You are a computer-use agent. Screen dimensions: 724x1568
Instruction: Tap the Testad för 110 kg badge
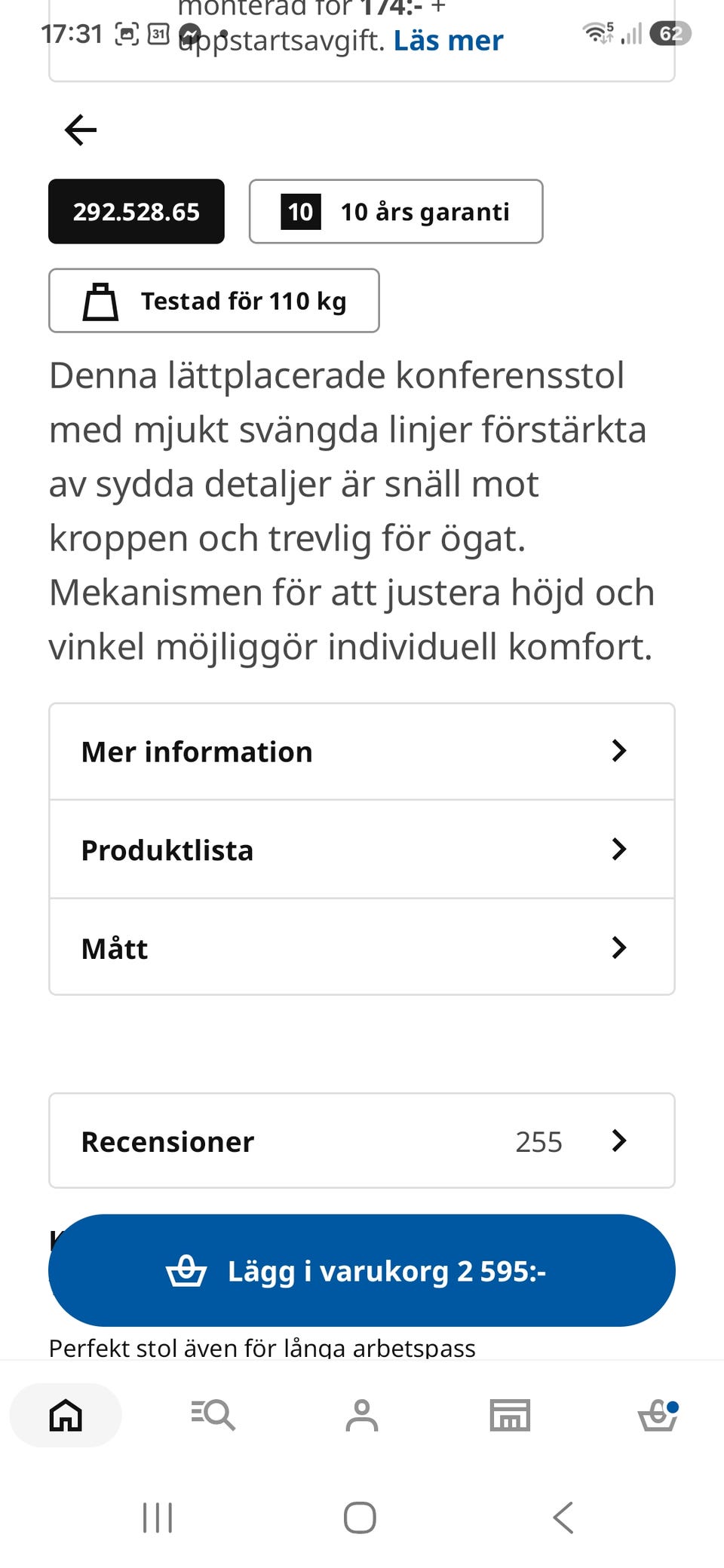click(x=214, y=301)
